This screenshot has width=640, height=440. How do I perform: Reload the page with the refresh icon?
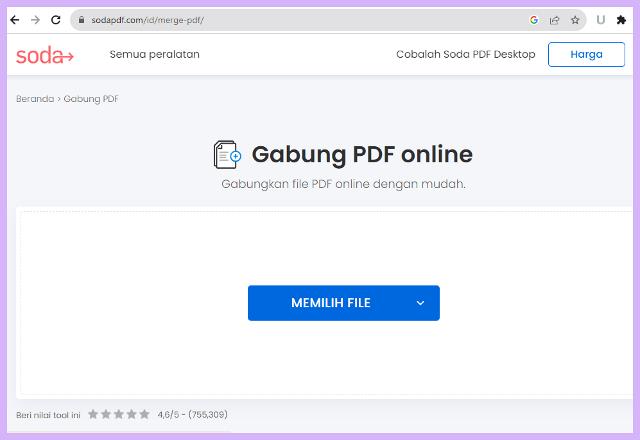pos(56,20)
